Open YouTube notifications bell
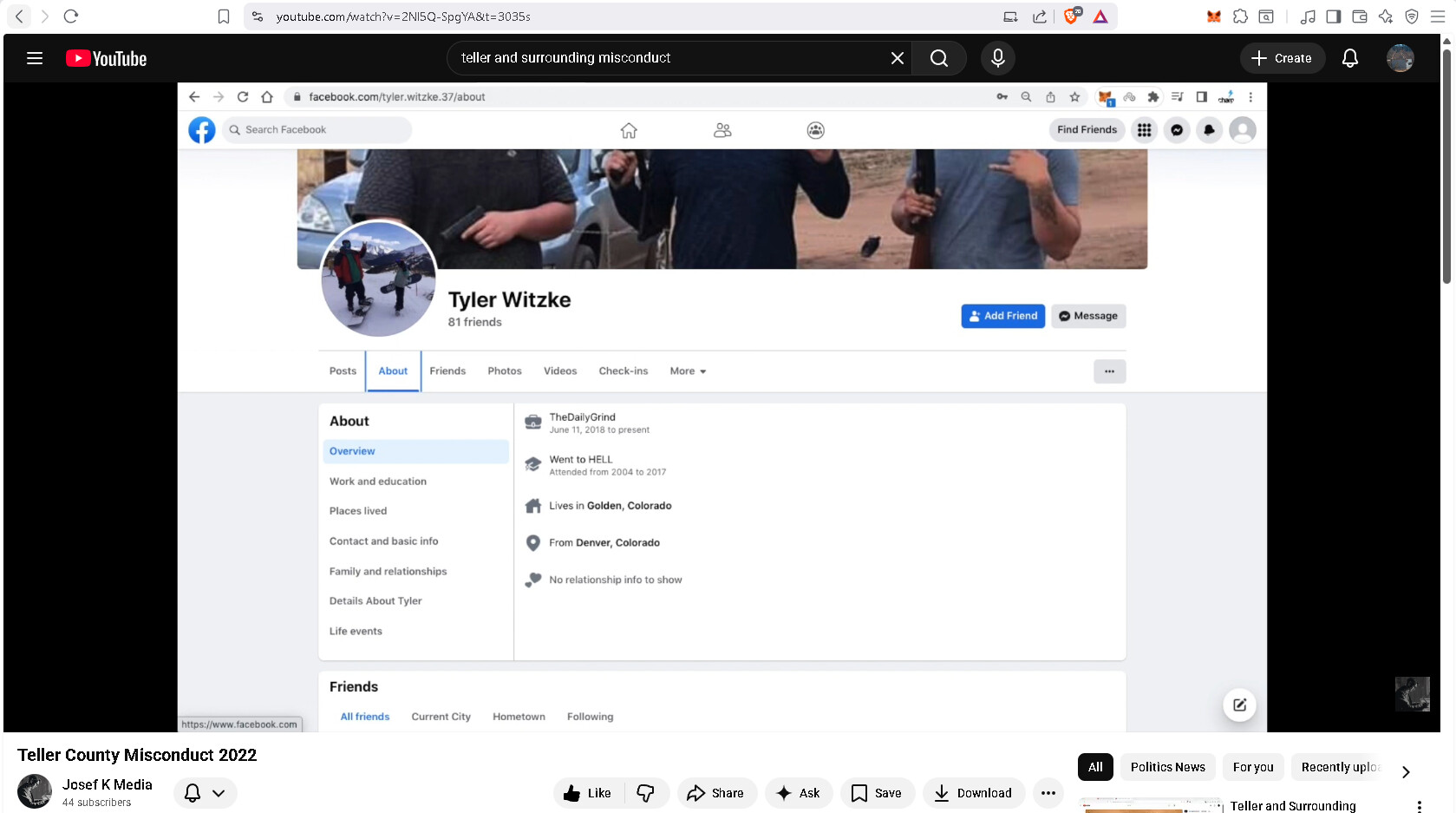This screenshot has height=813, width=1456. coord(1349,58)
